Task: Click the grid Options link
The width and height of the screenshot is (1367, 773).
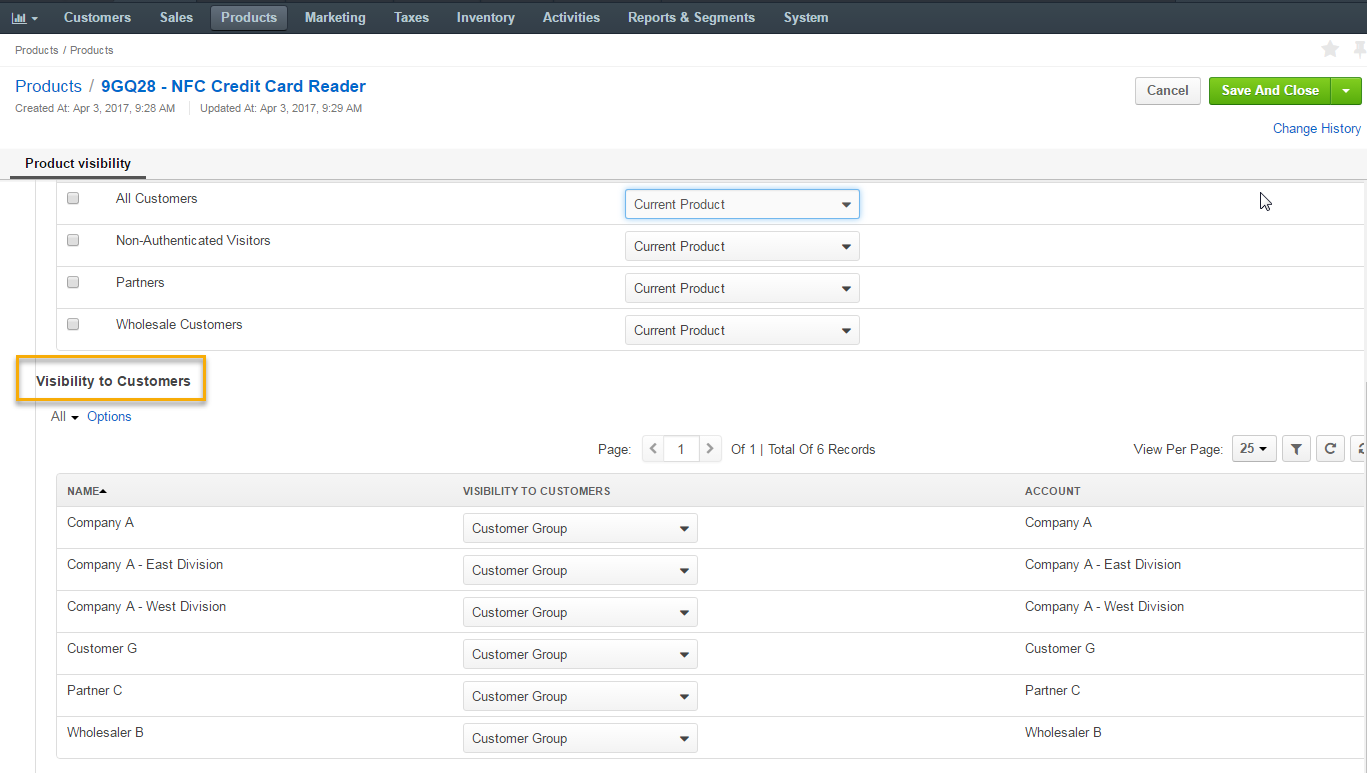Action: point(109,417)
